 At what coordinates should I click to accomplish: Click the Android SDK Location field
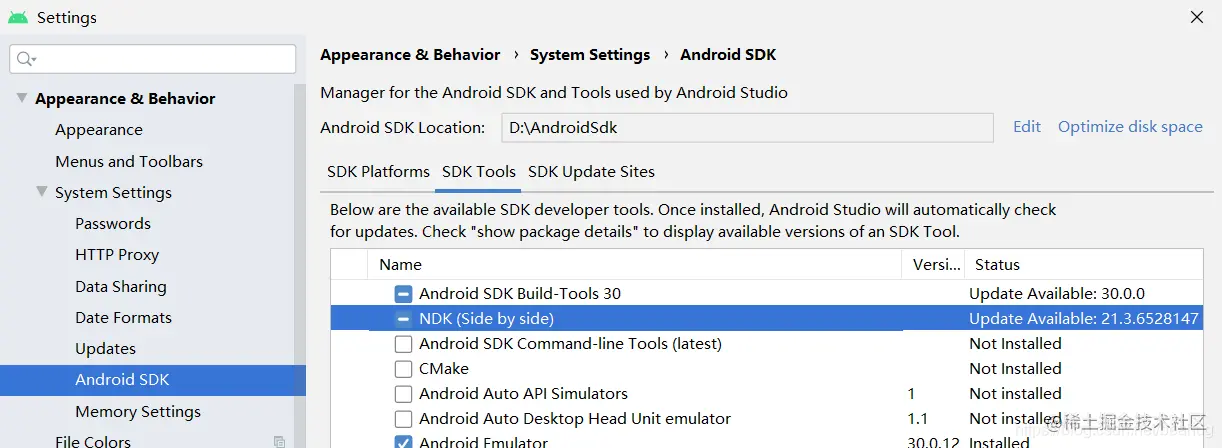point(747,128)
